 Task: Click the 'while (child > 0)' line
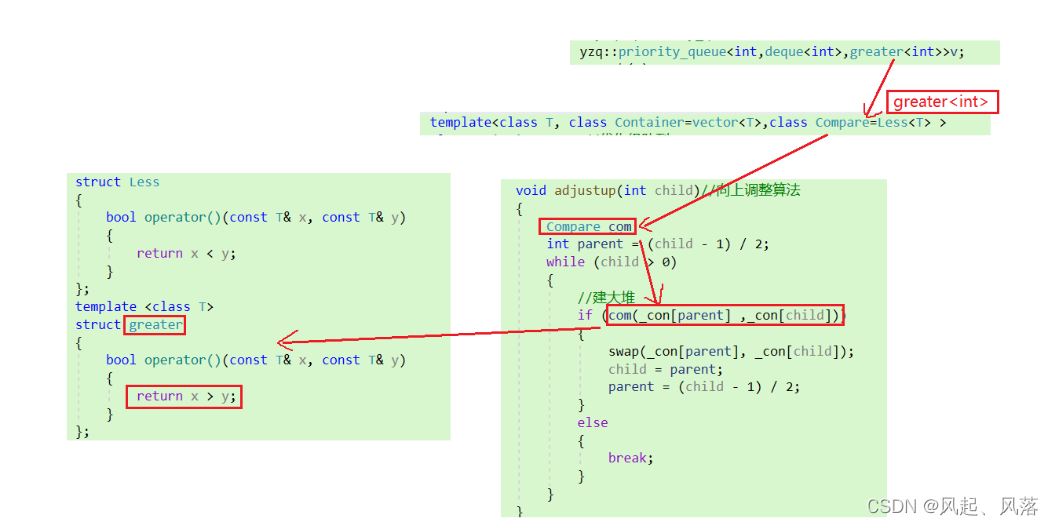[x=611, y=261]
